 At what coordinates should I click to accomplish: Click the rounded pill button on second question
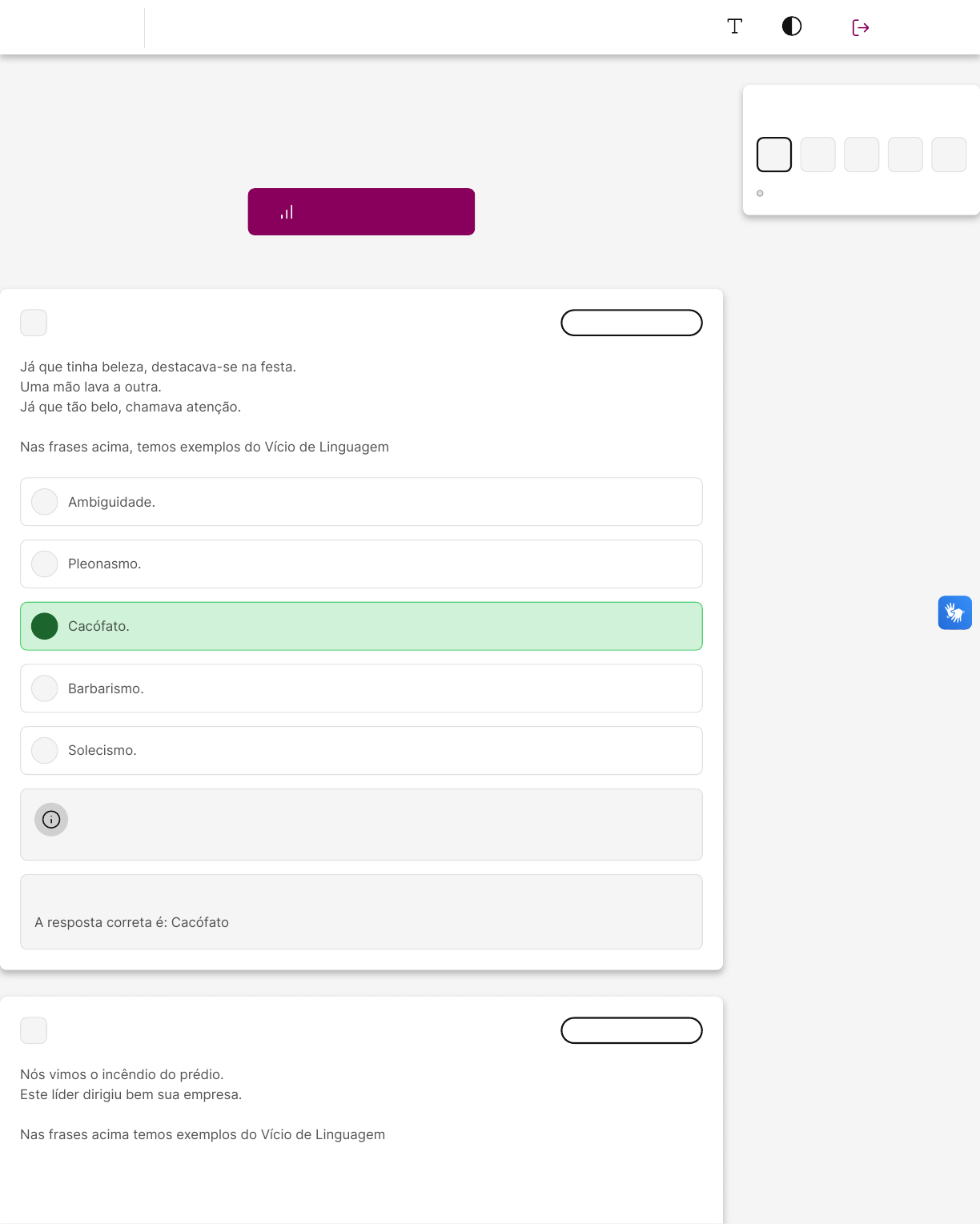tap(632, 1030)
